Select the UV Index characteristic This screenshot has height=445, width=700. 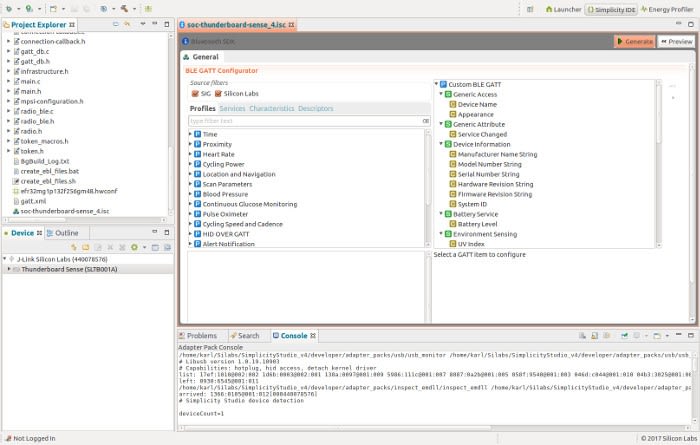(471, 244)
